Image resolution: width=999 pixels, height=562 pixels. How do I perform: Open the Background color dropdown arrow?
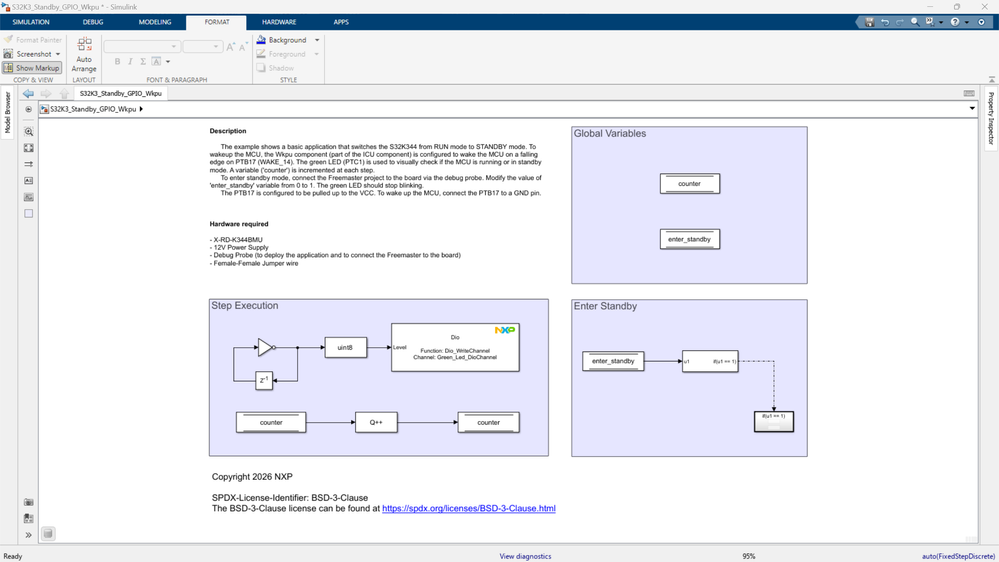pyautogui.click(x=317, y=40)
